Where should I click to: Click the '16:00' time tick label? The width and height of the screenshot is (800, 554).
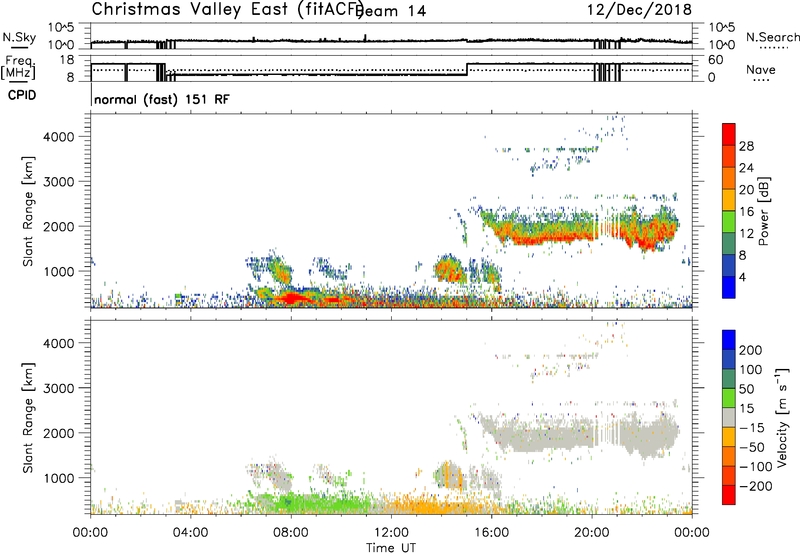(491, 533)
